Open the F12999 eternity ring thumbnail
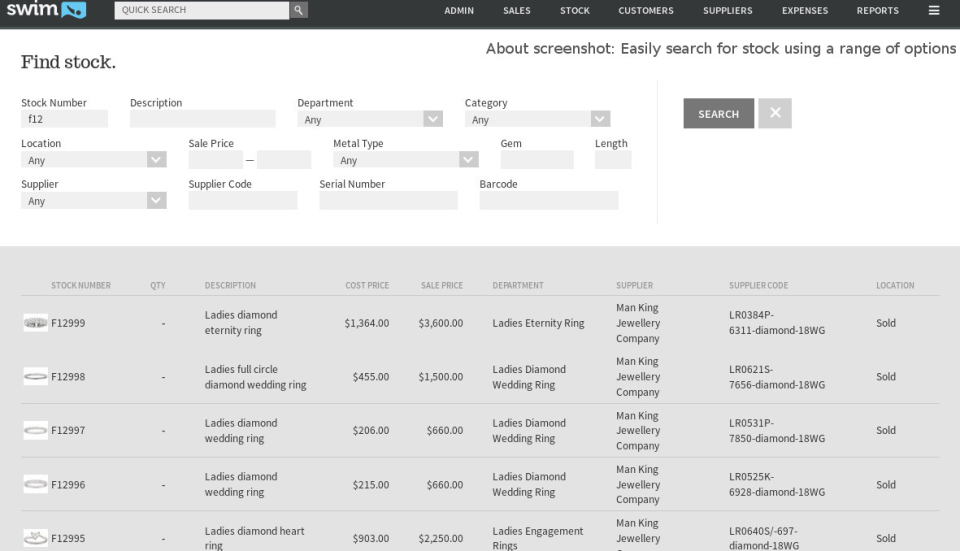The image size is (960, 551). click(x=36, y=323)
